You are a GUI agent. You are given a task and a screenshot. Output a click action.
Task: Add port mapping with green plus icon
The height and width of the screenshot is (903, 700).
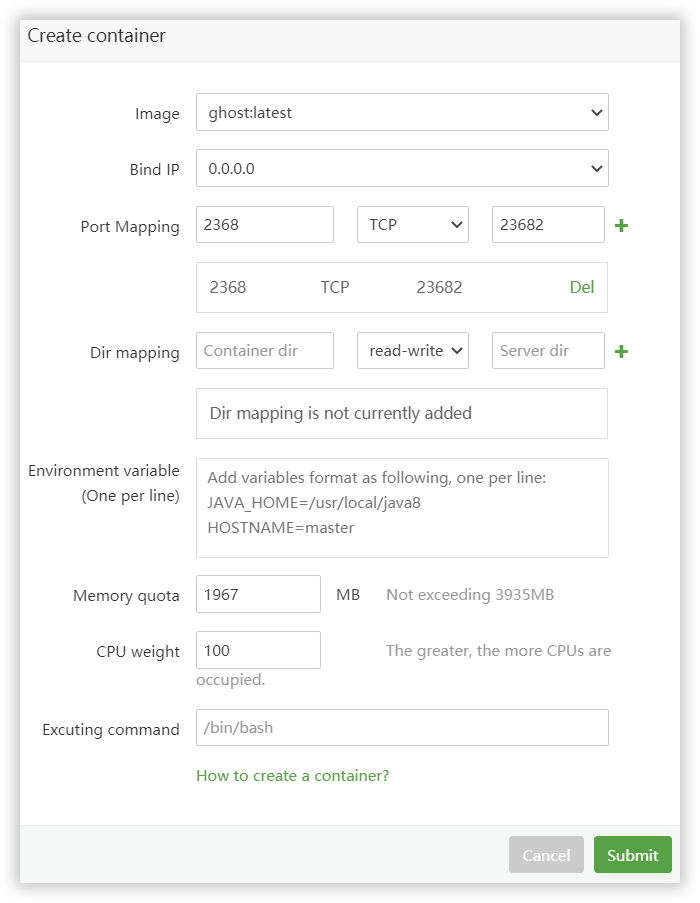(621, 225)
